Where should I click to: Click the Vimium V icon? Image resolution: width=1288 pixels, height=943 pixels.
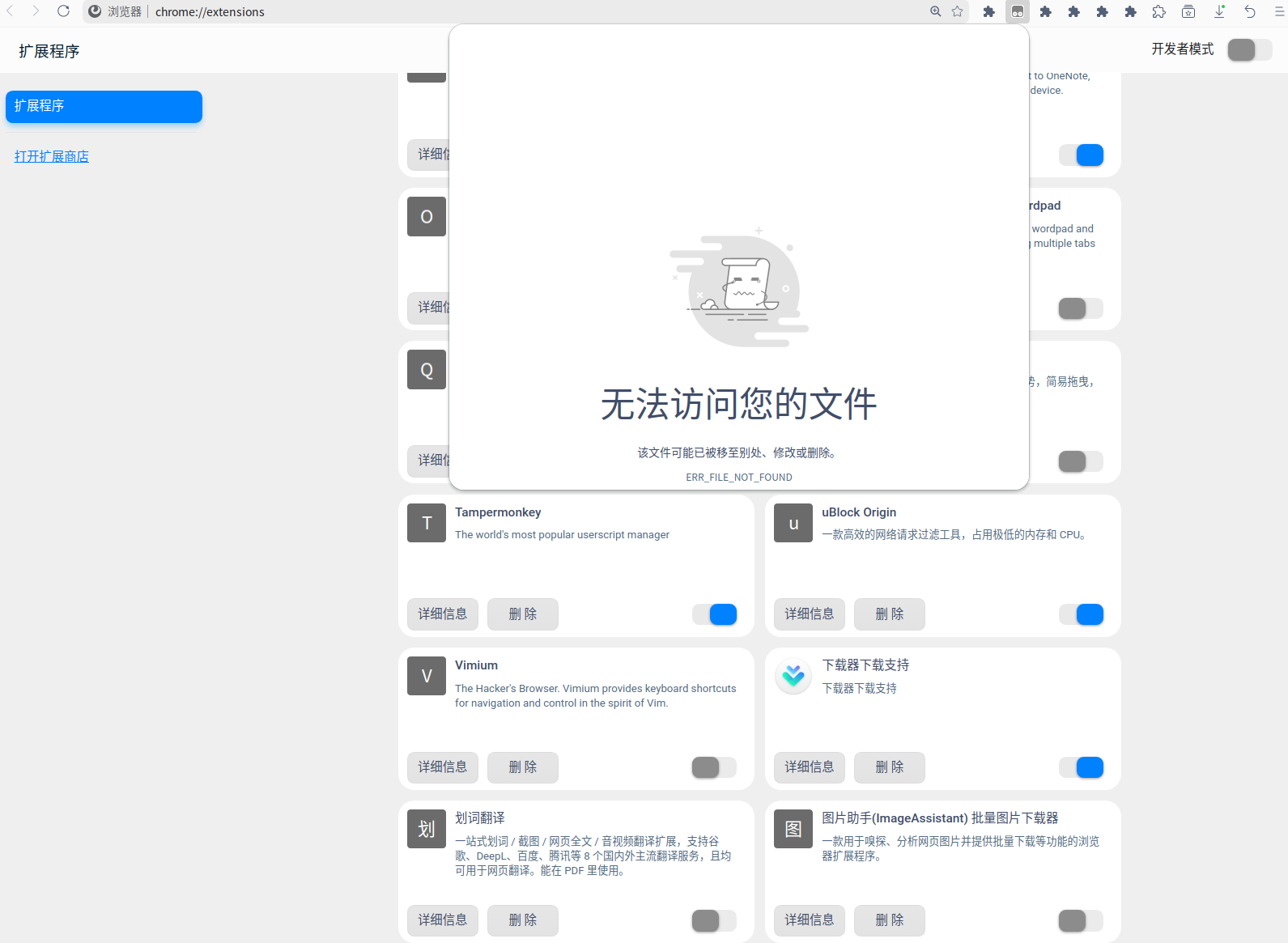(427, 676)
